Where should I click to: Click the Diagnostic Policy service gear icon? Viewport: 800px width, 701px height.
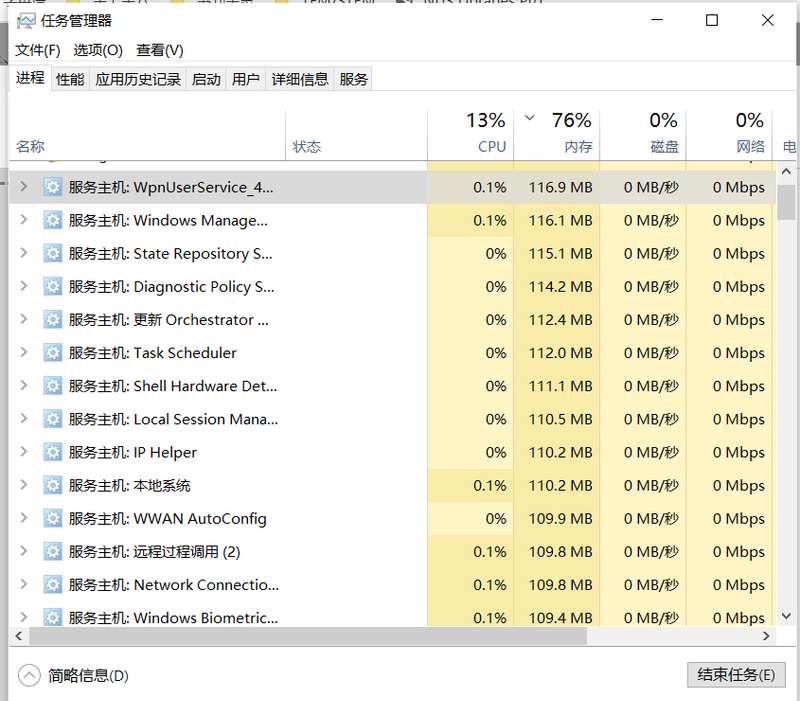click(53, 287)
